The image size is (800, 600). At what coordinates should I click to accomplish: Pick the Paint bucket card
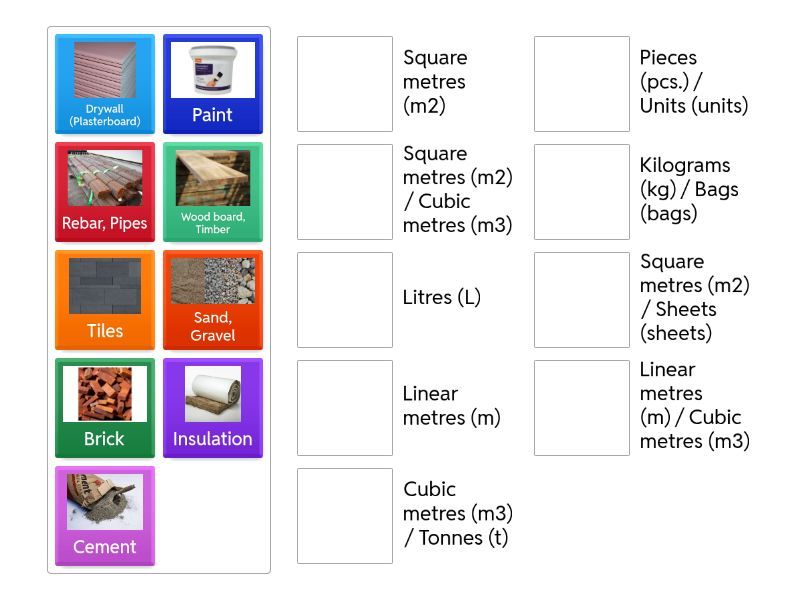(213, 84)
